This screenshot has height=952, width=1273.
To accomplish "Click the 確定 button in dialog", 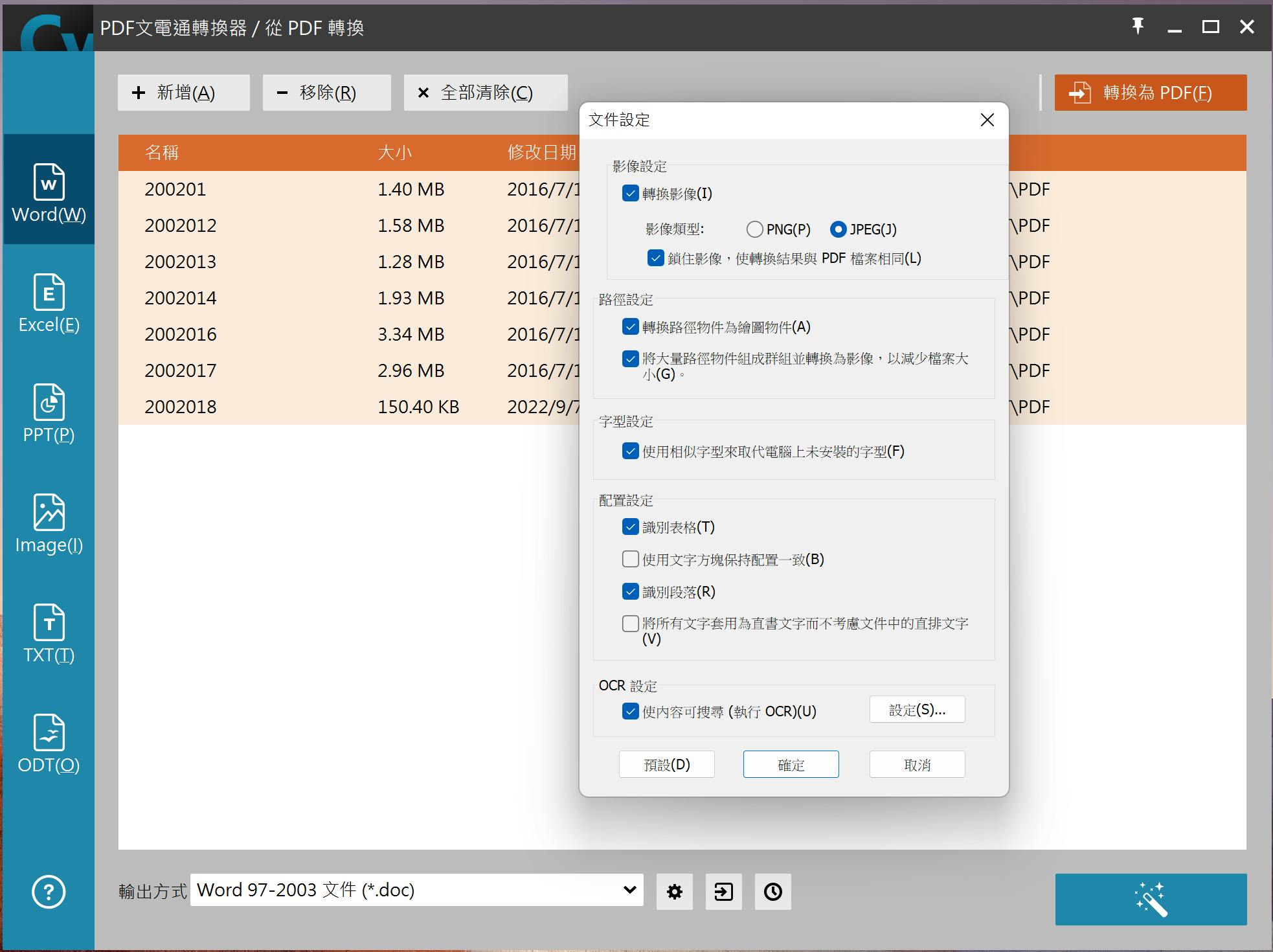I will 791,764.
